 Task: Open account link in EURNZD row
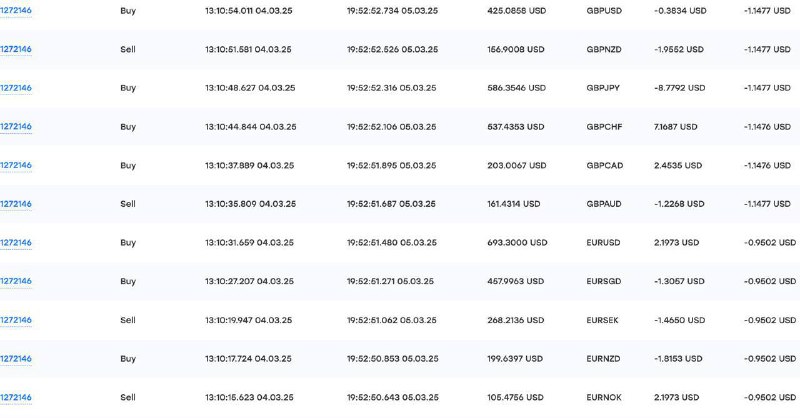pos(16,359)
